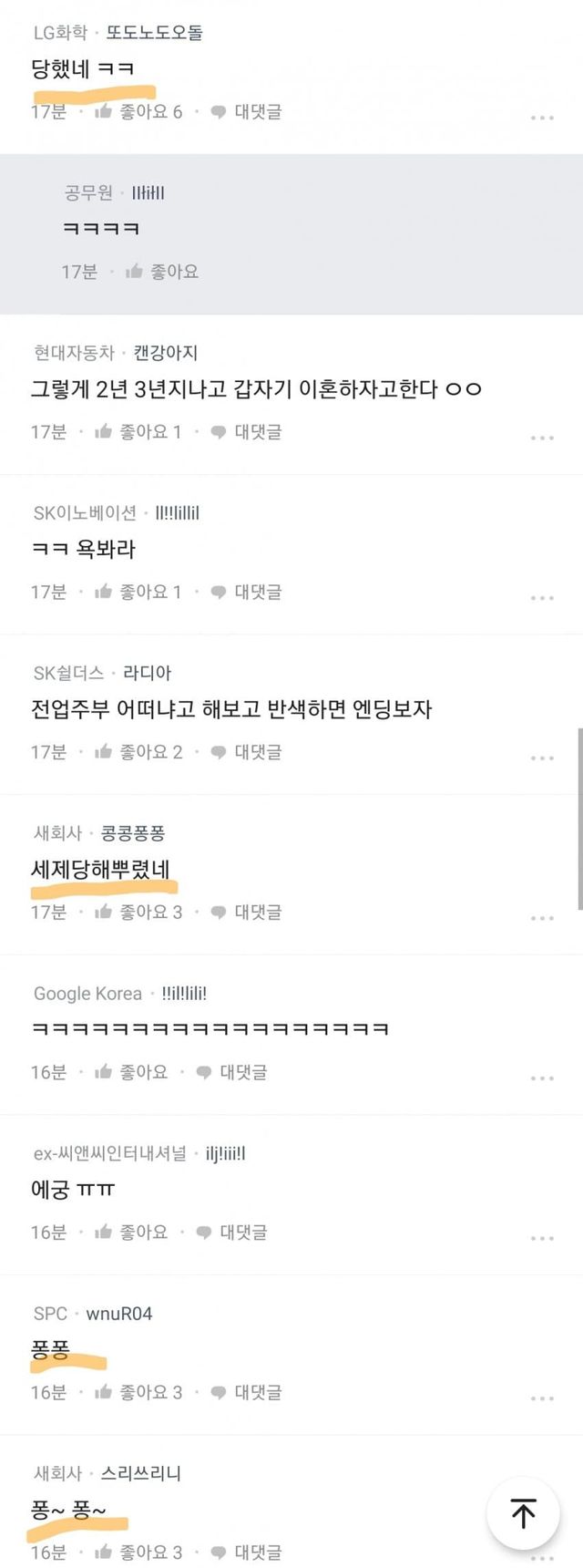Click the vertical scrollbar thumb
Image resolution: width=583 pixels, height=1568 pixels.
(x=579, y=819)
